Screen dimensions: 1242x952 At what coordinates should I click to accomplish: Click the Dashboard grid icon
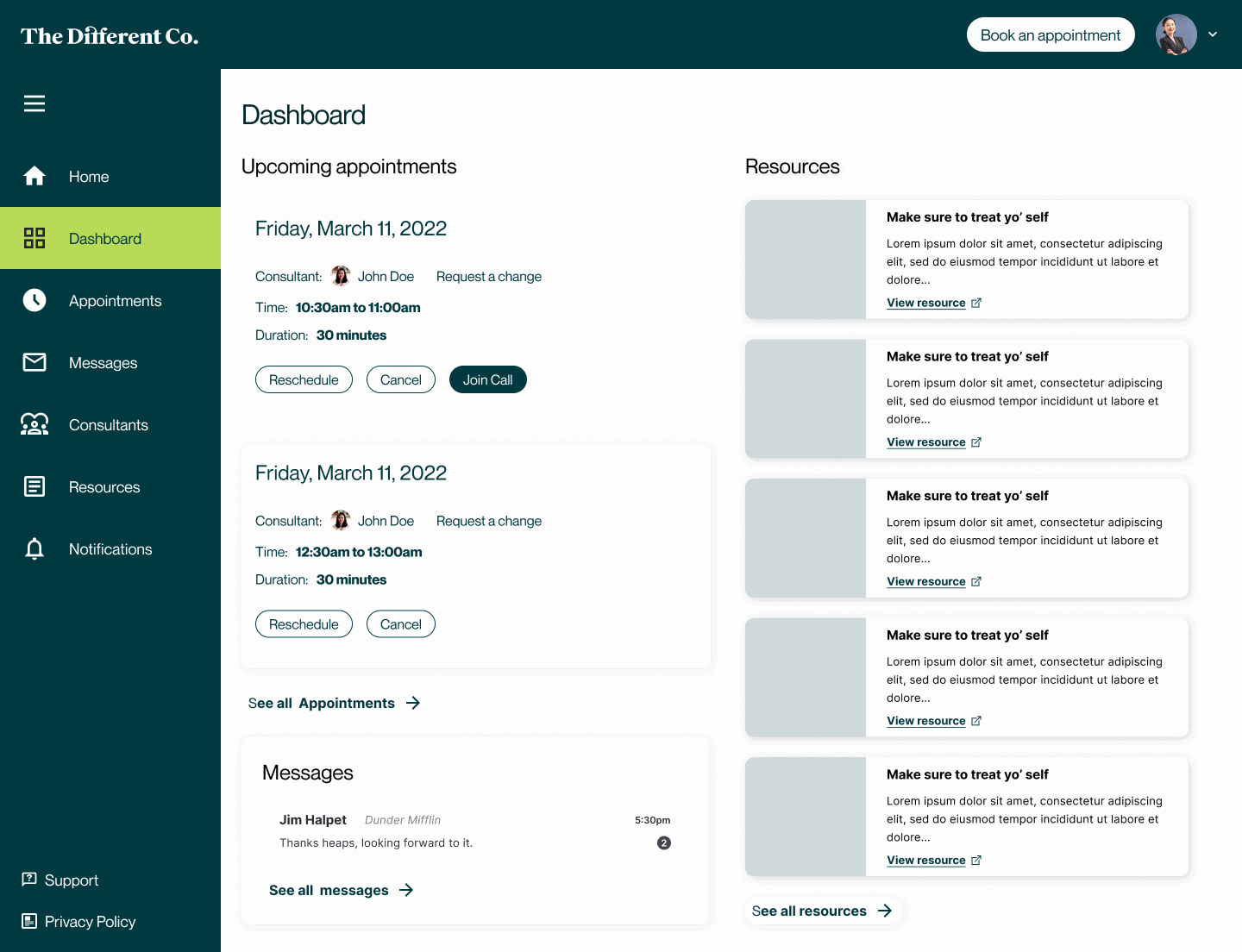pos(34,238)
